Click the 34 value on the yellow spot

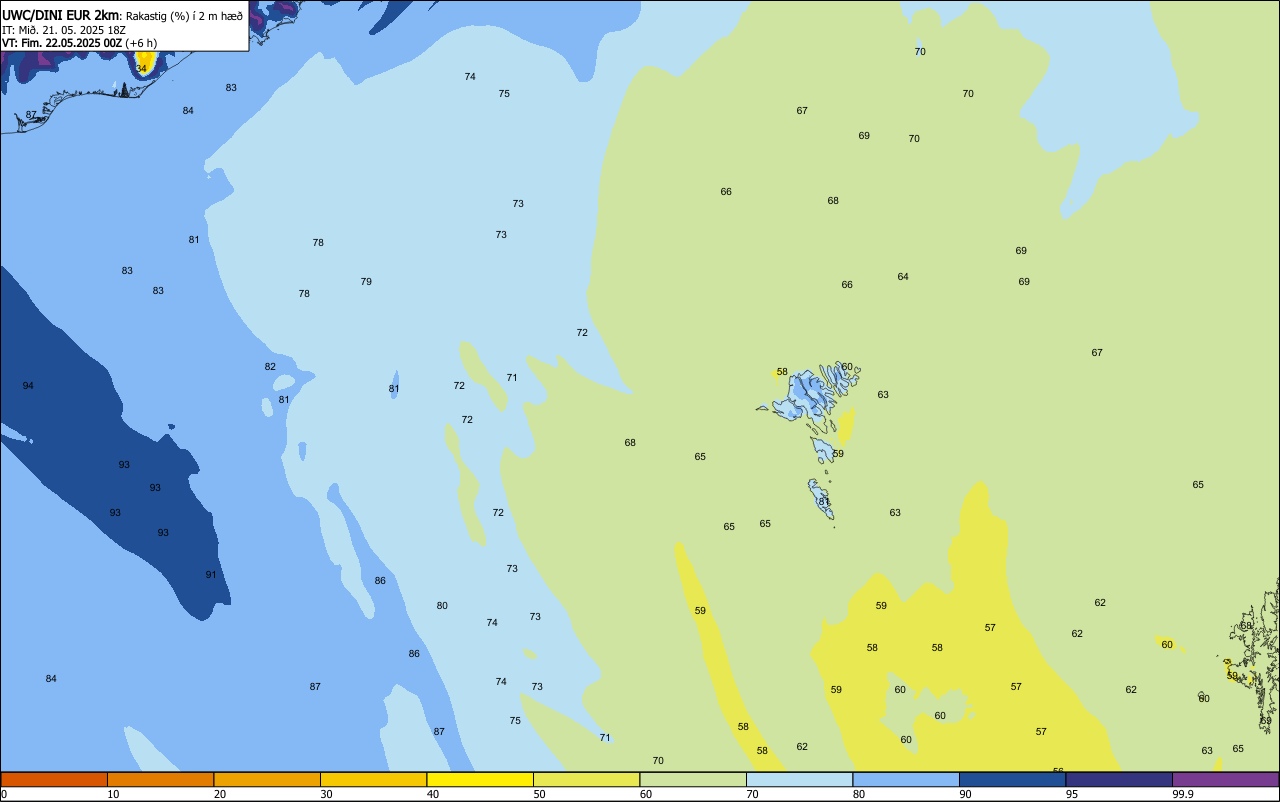click(x=141, y=68)
